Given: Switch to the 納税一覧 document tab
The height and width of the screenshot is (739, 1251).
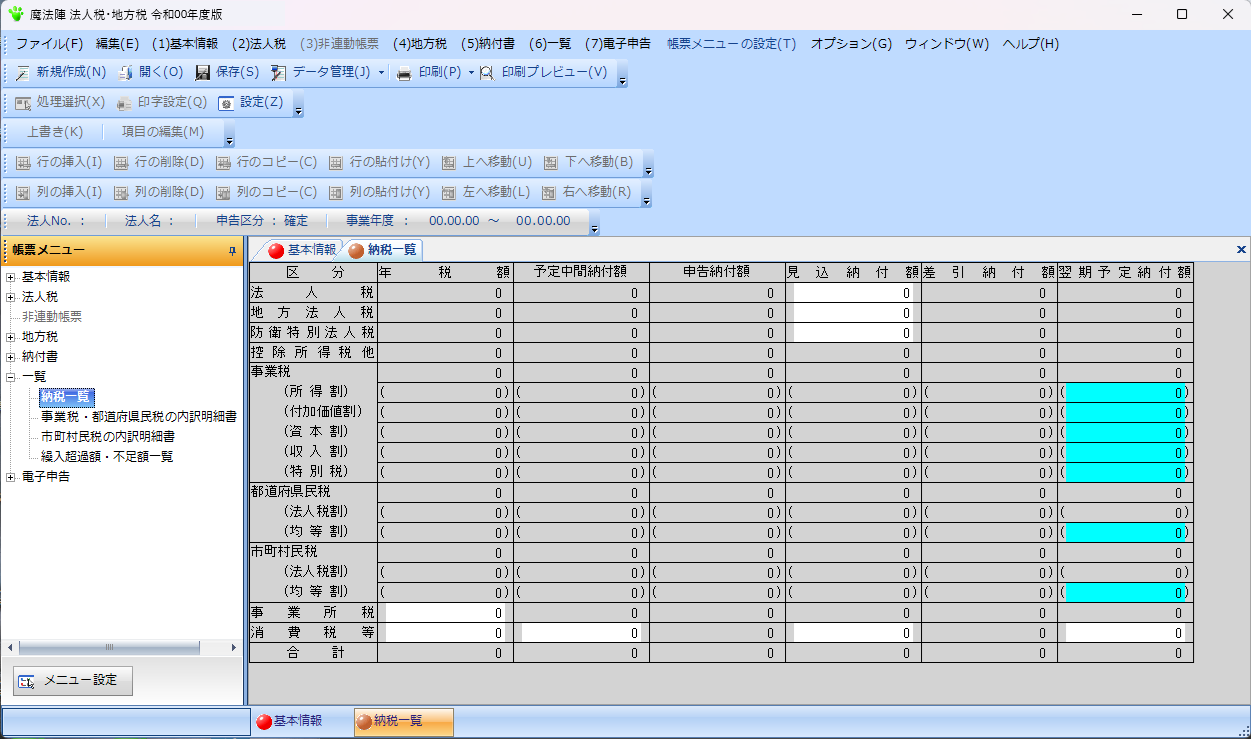Looking at the screenshot, I should coord(383,250).
